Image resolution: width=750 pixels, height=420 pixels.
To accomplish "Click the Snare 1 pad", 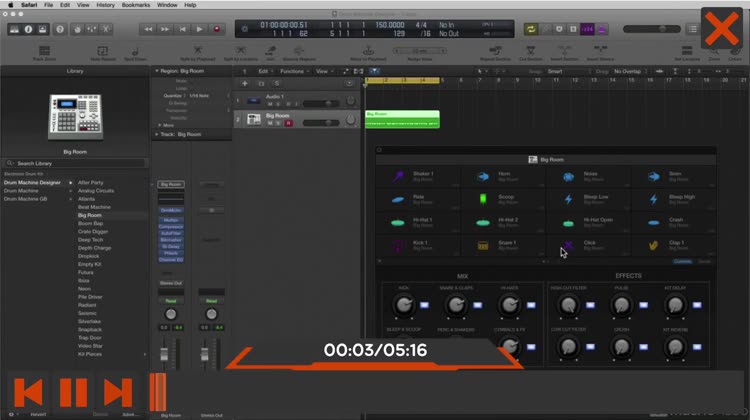I will (503, 245).
